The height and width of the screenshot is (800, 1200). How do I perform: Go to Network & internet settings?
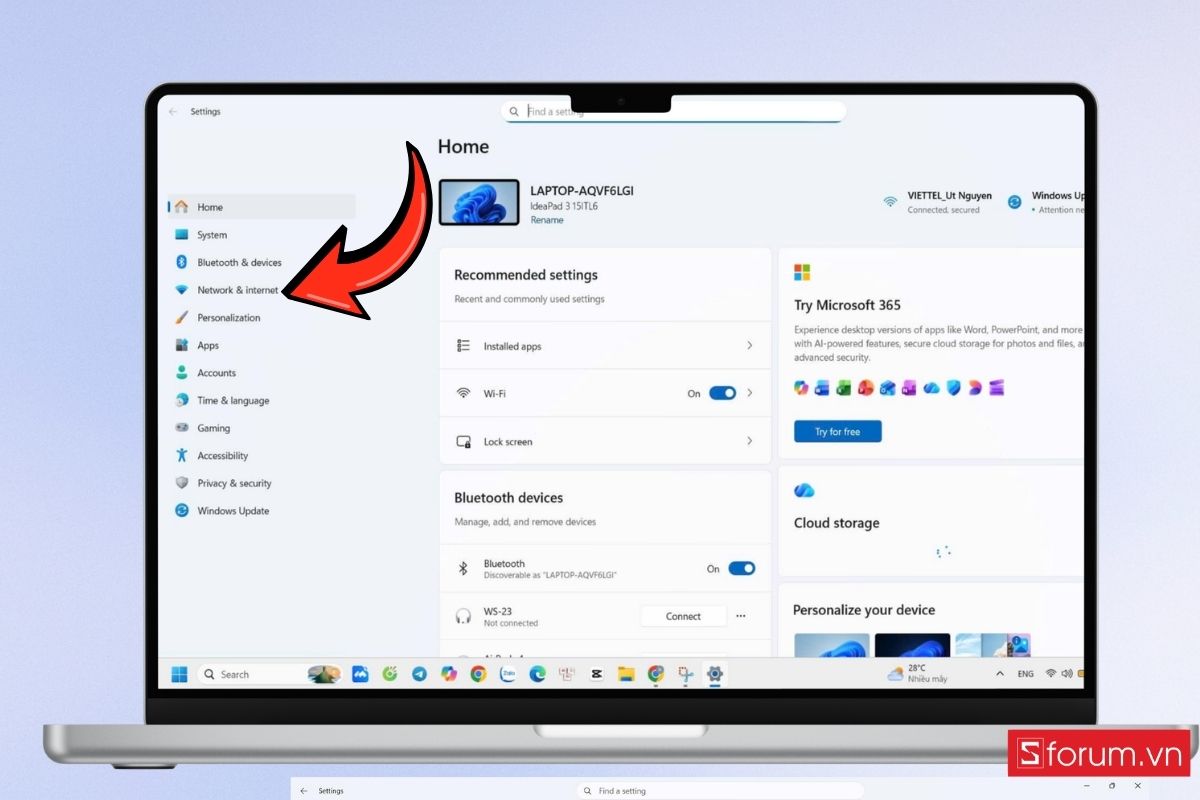[x=238, y=290]
